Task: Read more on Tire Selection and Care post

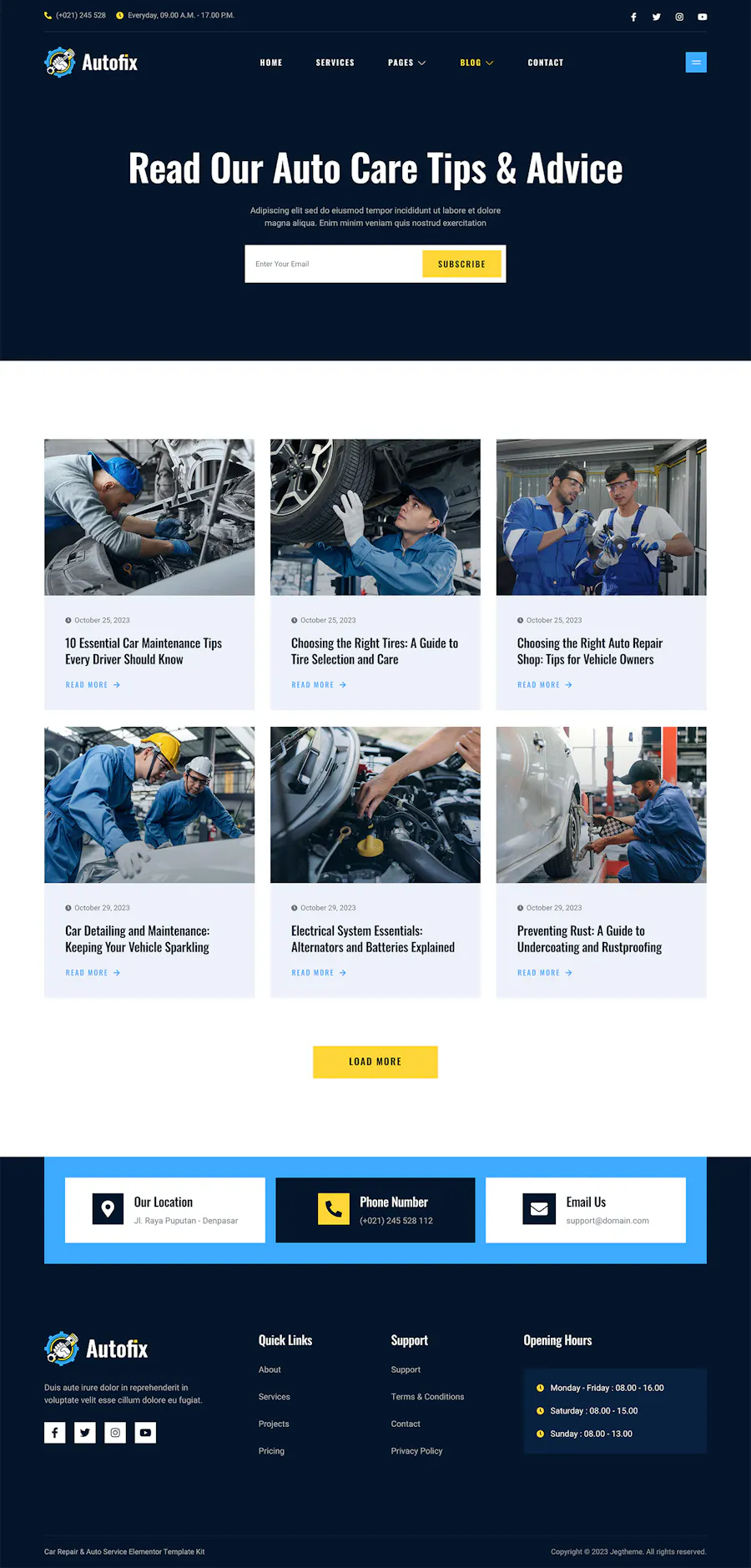Action: click(319, 685)
